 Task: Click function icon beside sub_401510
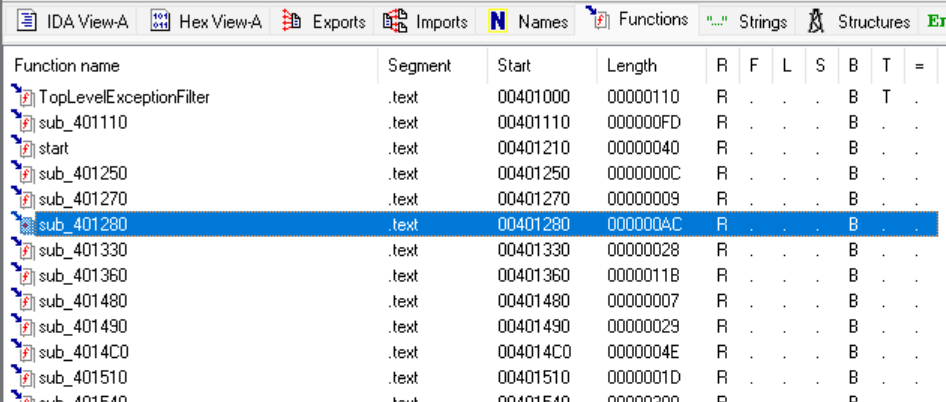pos(23,375)
